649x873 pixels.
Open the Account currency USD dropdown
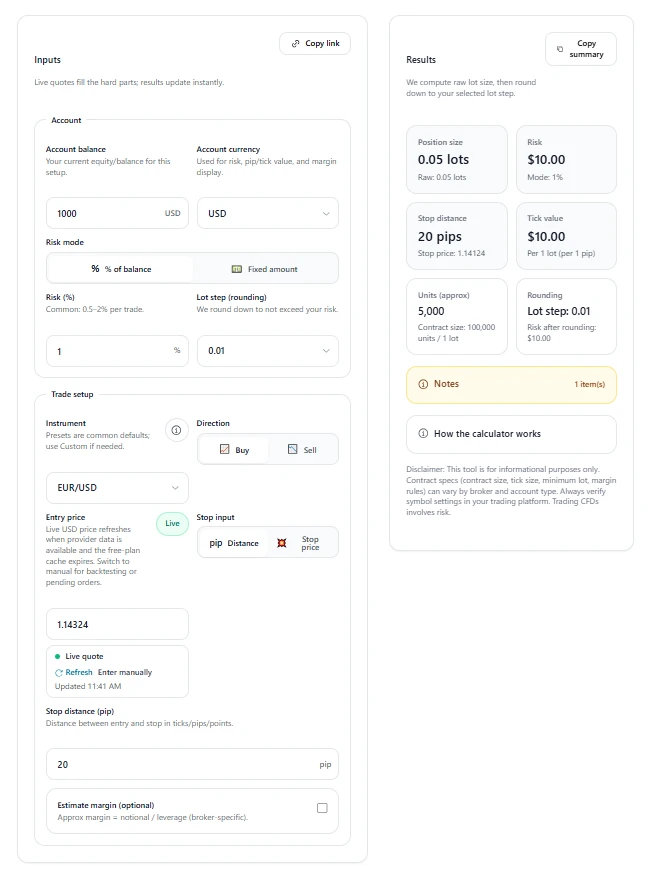coord(268,213)
